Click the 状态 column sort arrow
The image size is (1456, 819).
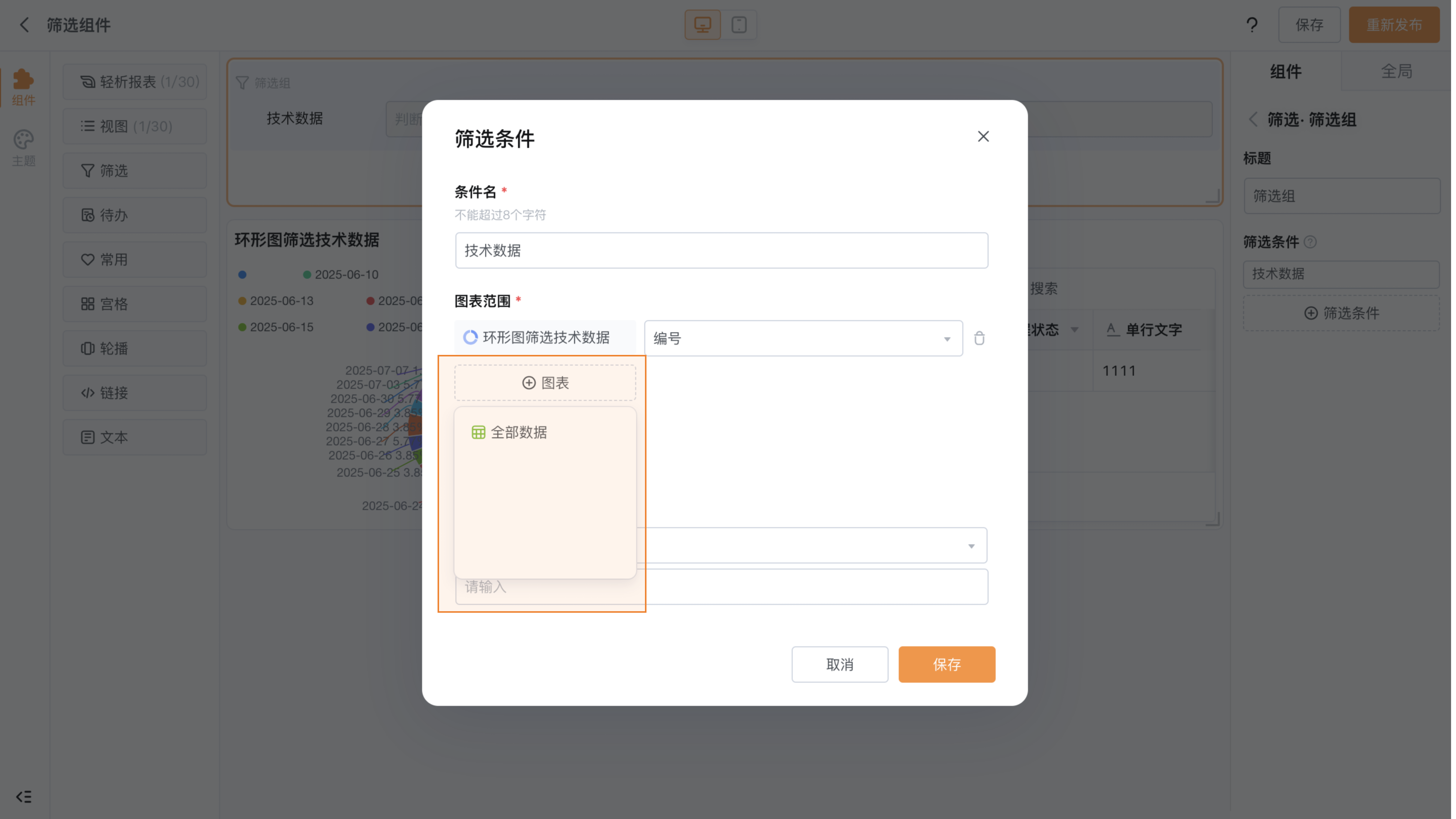(1075, 329)
